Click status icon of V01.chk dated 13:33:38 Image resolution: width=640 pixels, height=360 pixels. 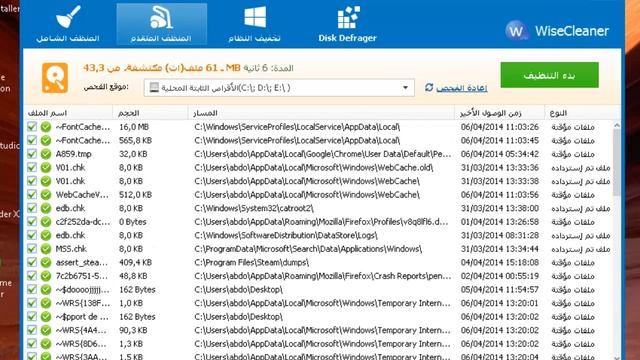[x=46, y=181]
